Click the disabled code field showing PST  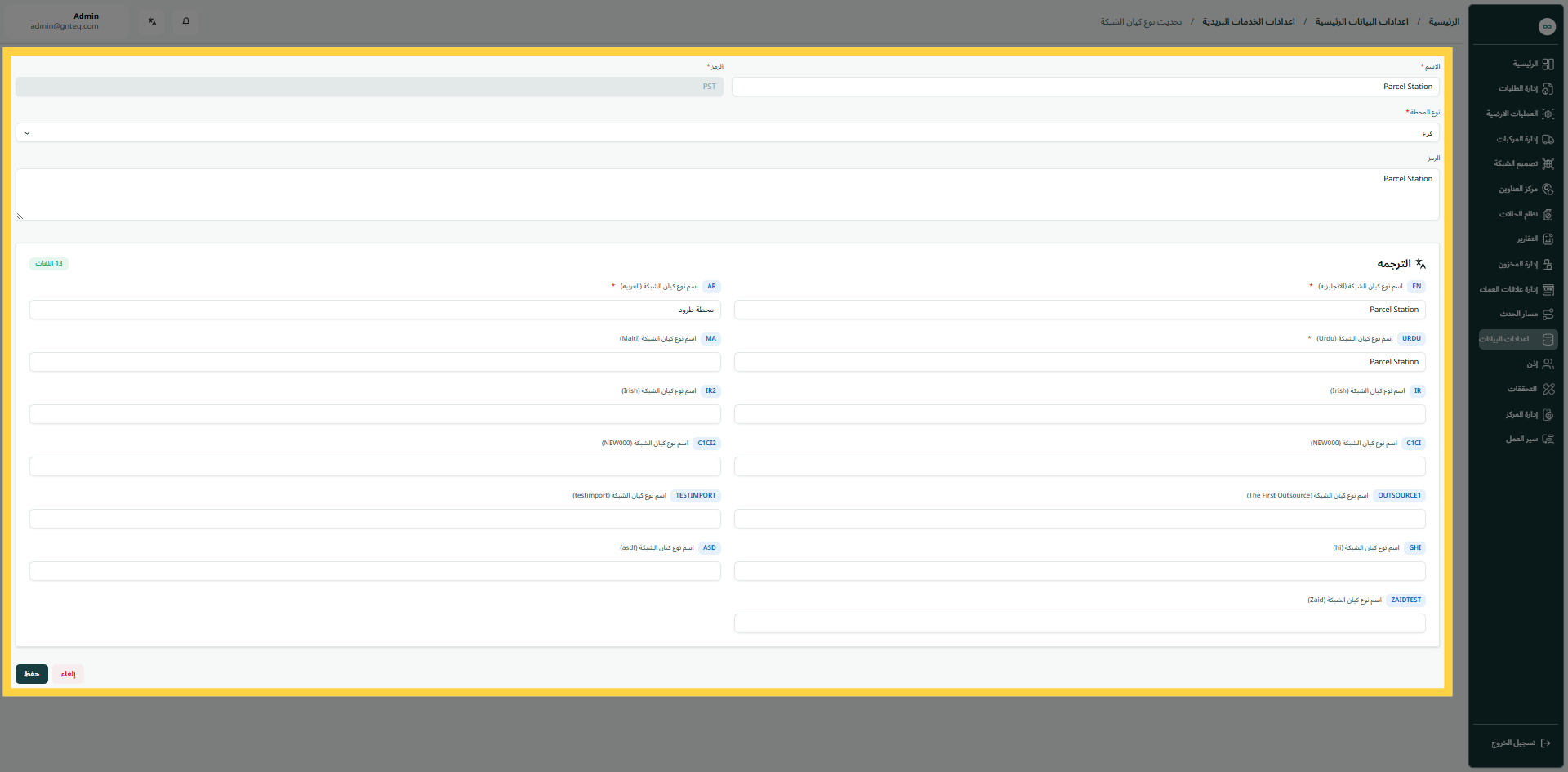pyautogui.click(x=369, y=87)
